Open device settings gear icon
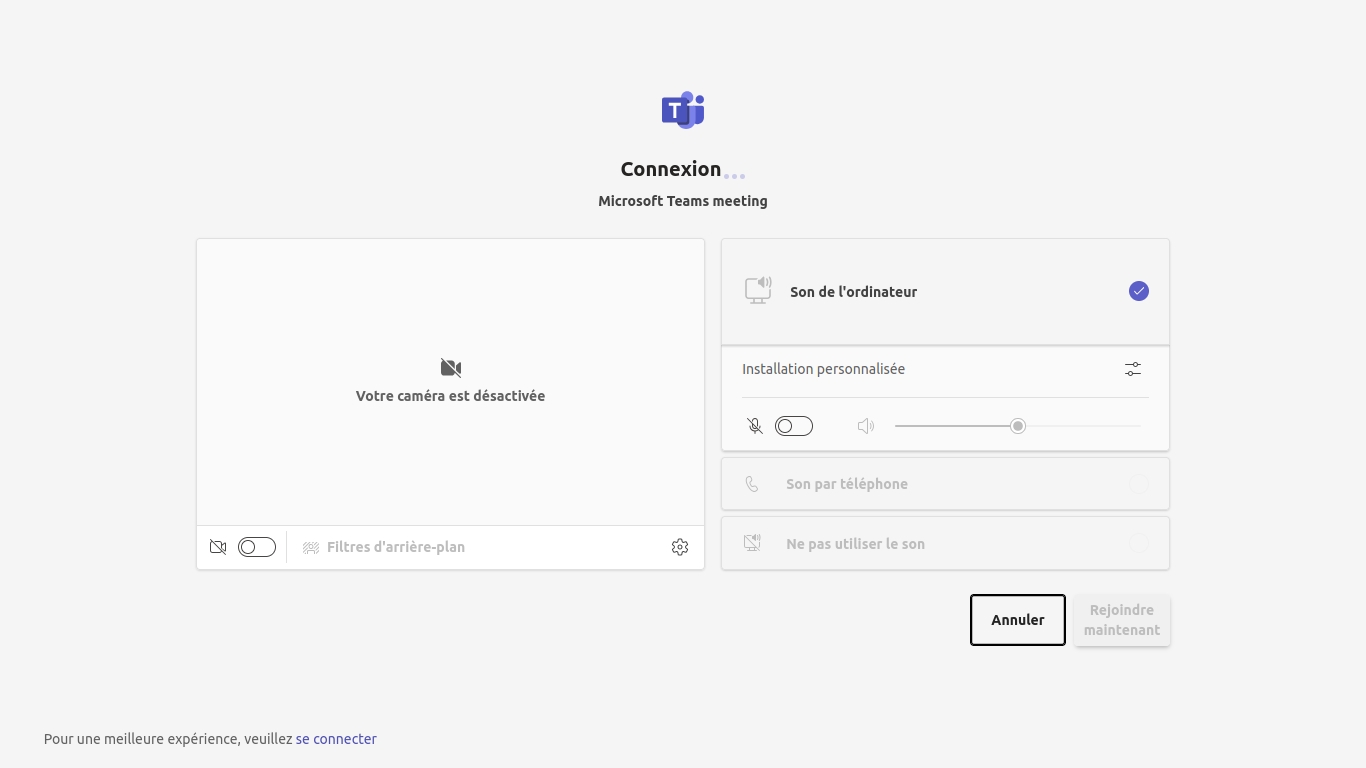 click(x=680, y=547)
